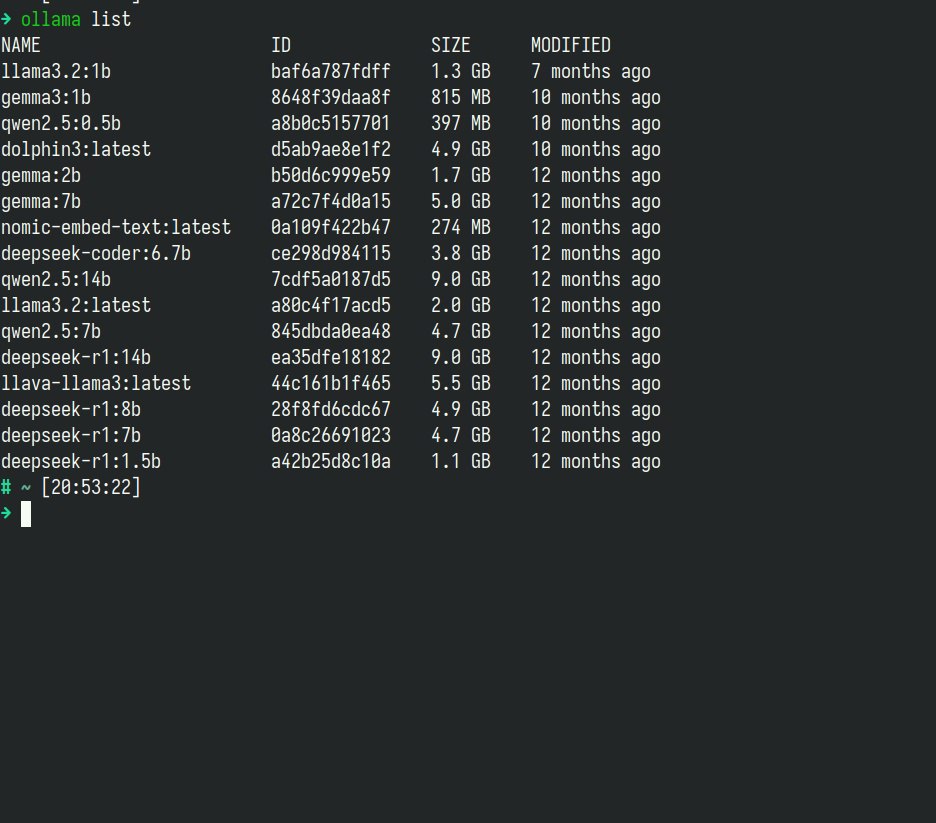Viewport: 936px width, 823px height.
Task: Click the NAME column header
Action: pyautogui.click(x=21, y=45)
